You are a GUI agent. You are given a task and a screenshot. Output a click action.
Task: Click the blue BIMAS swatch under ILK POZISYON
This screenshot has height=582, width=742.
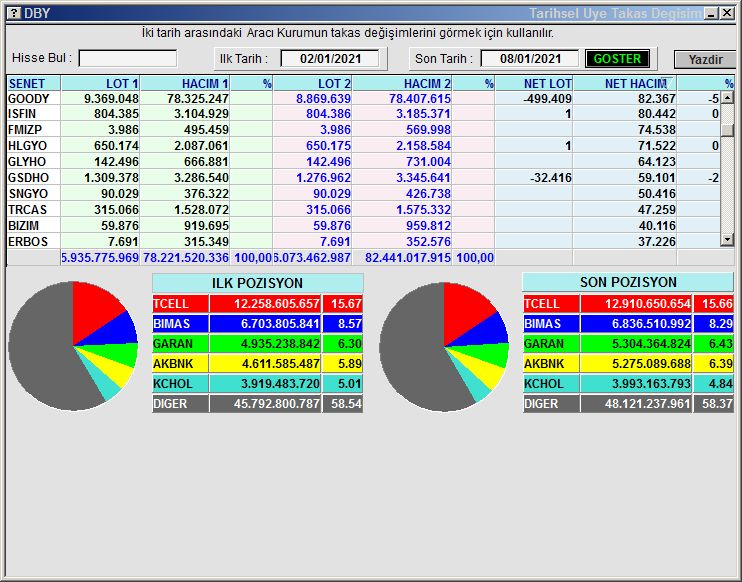click(180, 324)
